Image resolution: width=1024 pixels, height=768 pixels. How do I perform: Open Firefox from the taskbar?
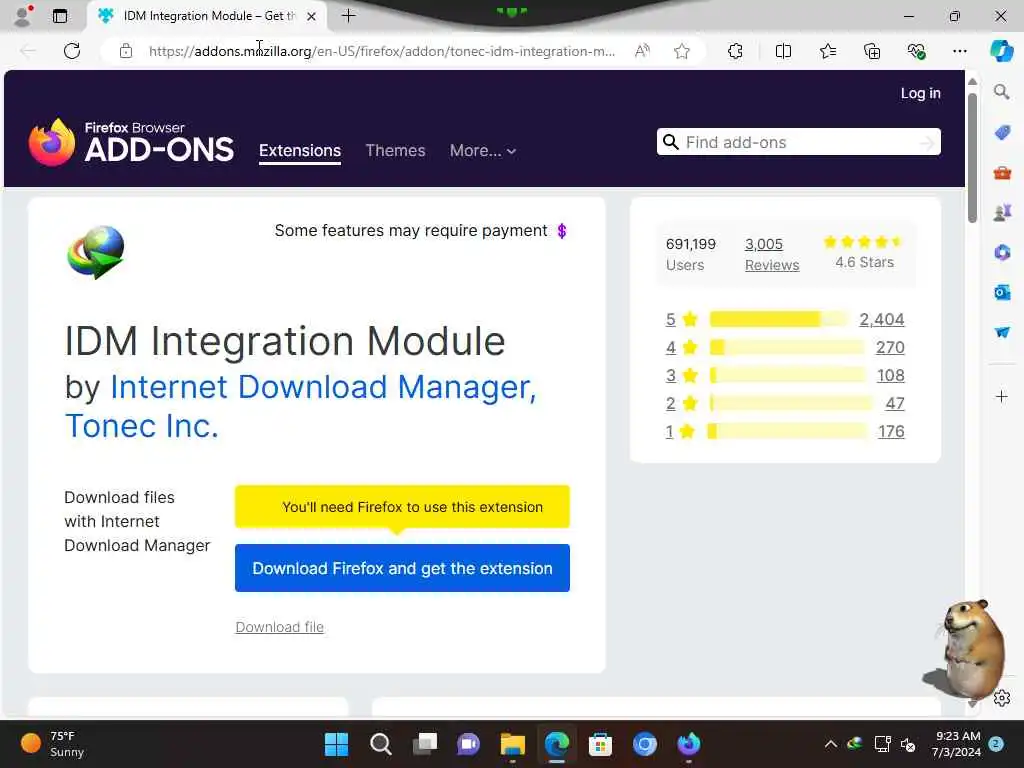(x=688, y=744)
